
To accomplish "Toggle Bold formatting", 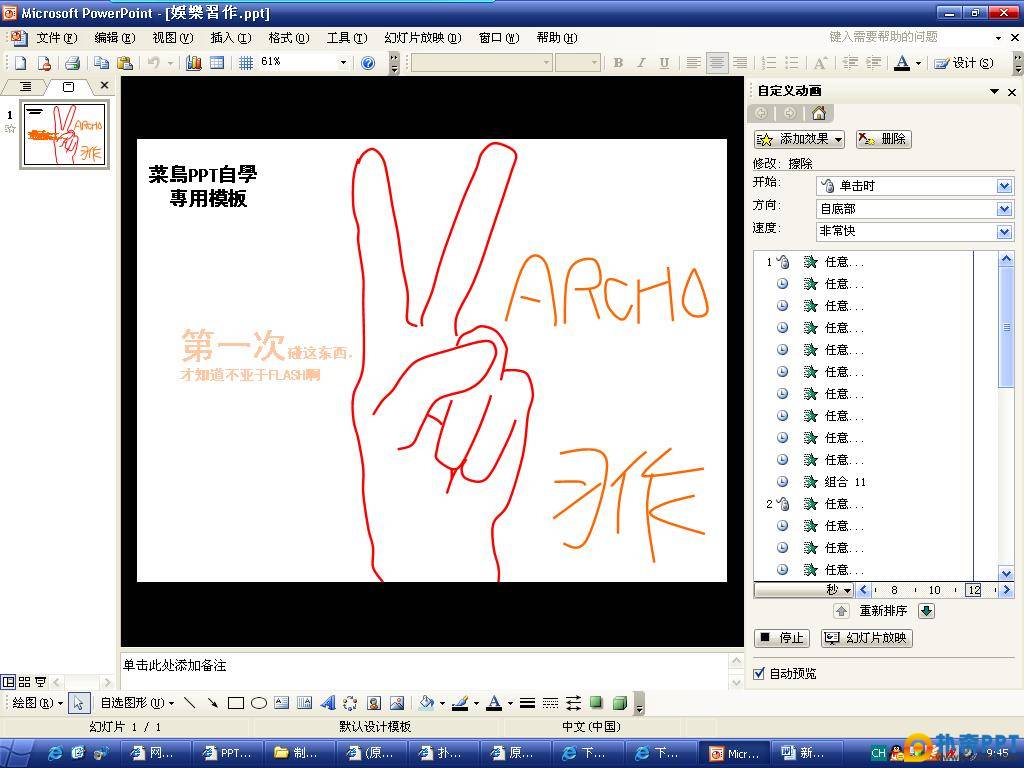I will [x=618, y=63].
